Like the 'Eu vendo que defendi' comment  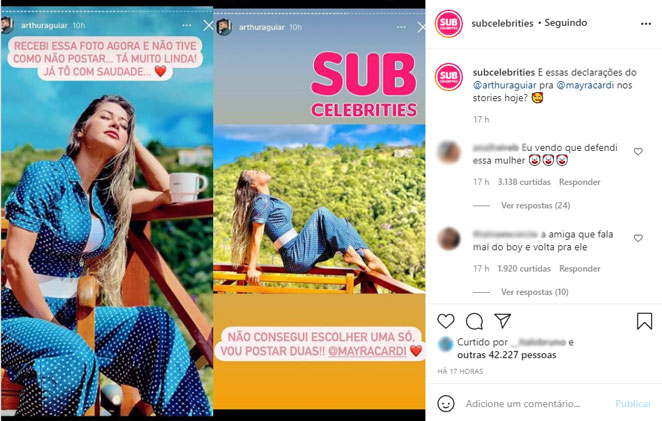point(638,151)
